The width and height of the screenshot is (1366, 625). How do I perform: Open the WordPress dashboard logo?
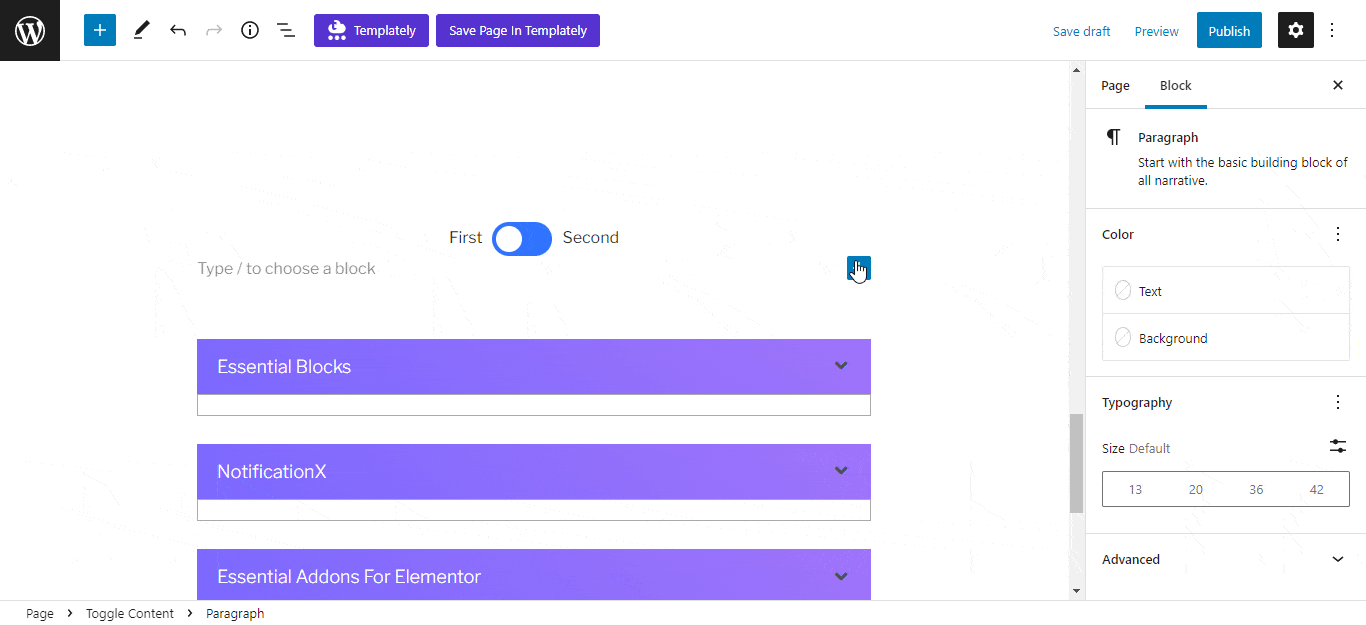[x=30, y=30]
